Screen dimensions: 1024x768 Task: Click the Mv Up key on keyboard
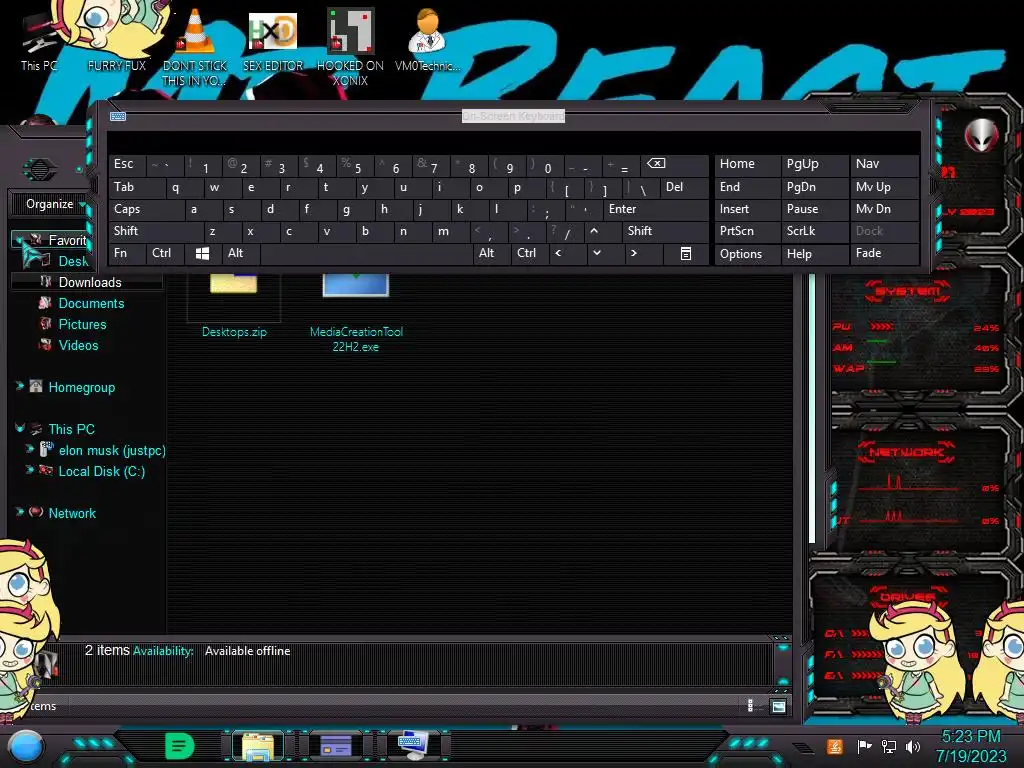[883, 187]
